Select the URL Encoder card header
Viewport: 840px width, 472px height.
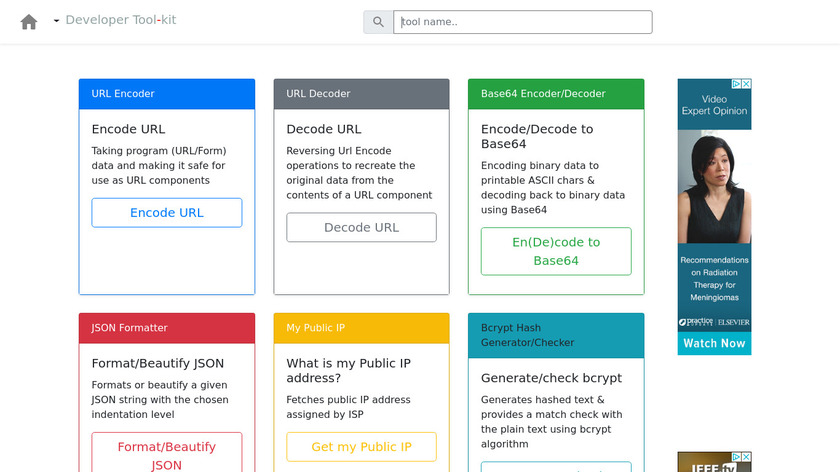[167, 94]
